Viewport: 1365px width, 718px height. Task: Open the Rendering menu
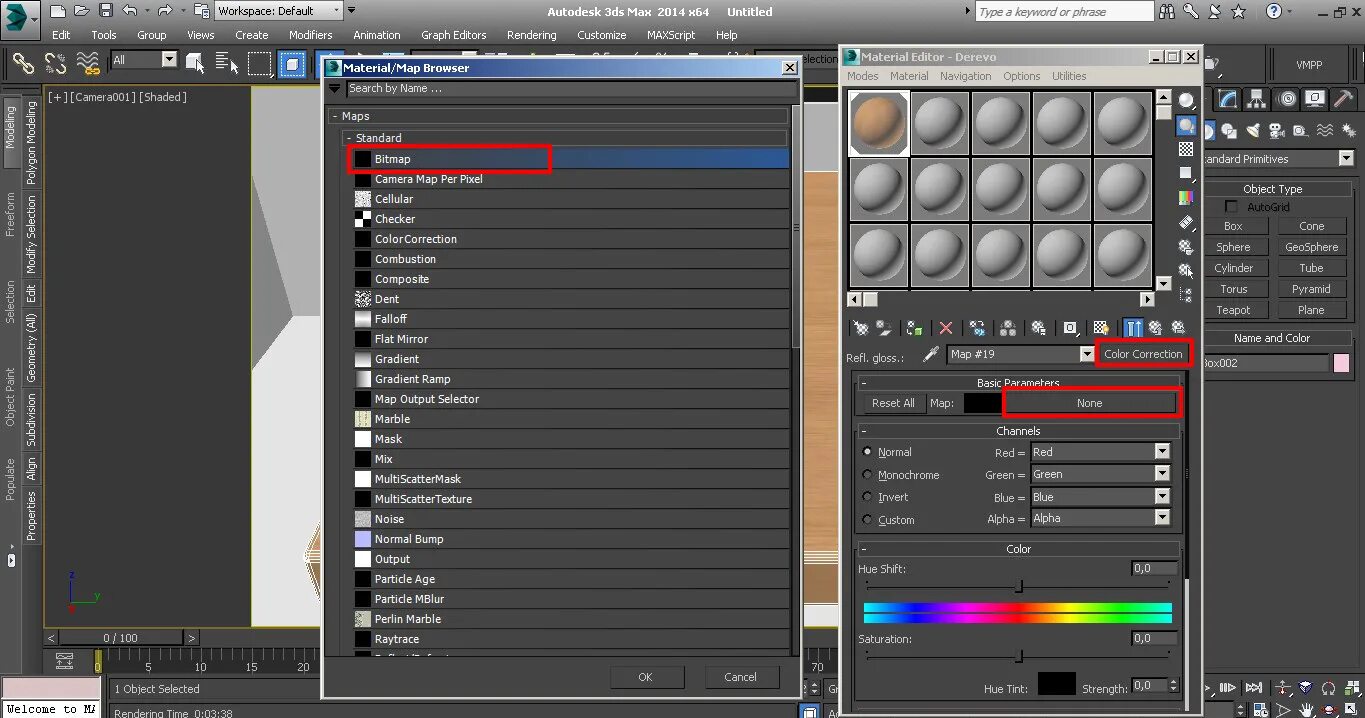[x=531, y=35]
